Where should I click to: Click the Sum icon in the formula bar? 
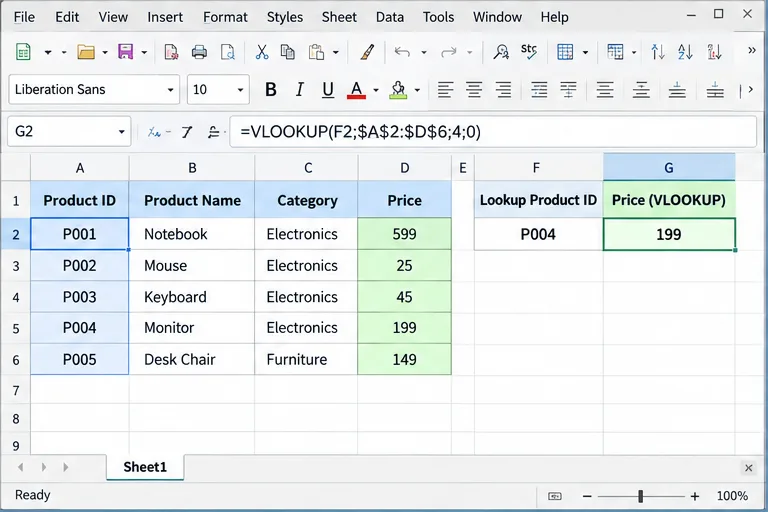(187, 131)
